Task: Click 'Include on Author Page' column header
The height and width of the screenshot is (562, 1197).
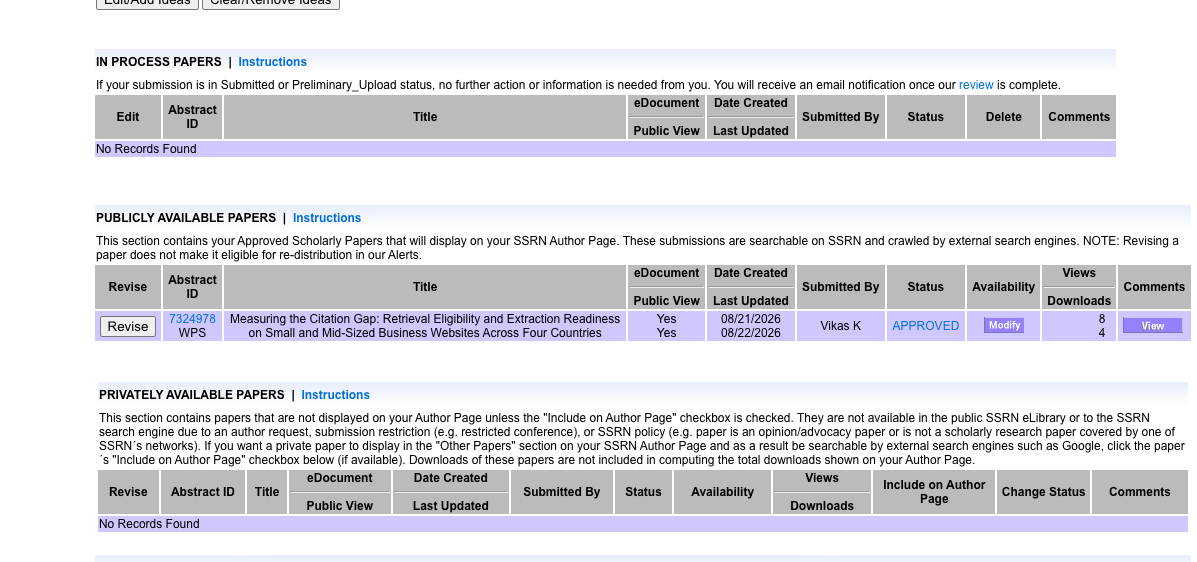Action: [934, 492]
